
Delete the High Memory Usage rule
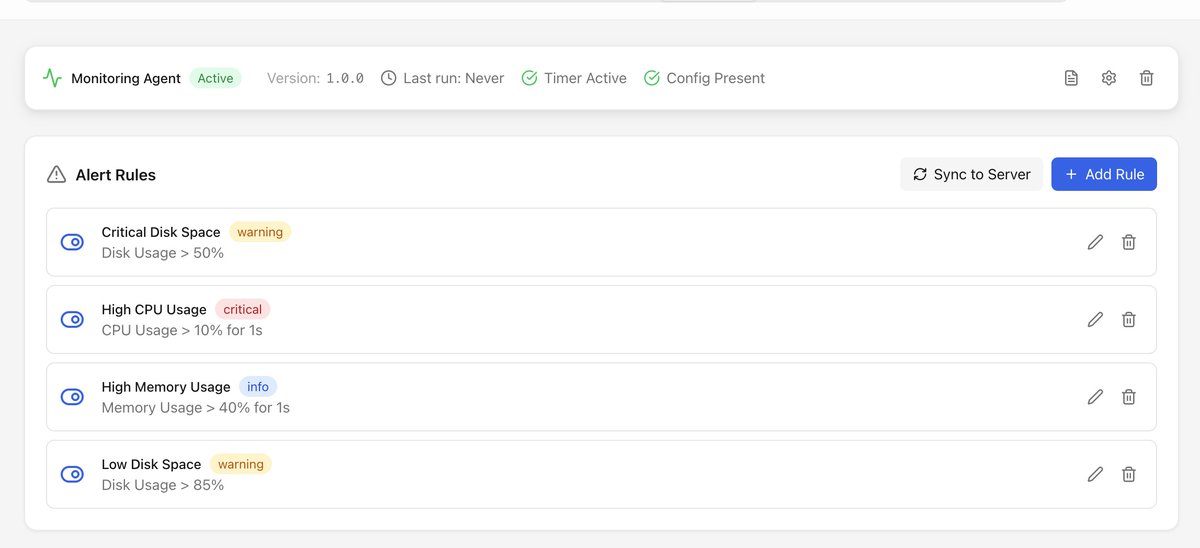coord(1129,397)
